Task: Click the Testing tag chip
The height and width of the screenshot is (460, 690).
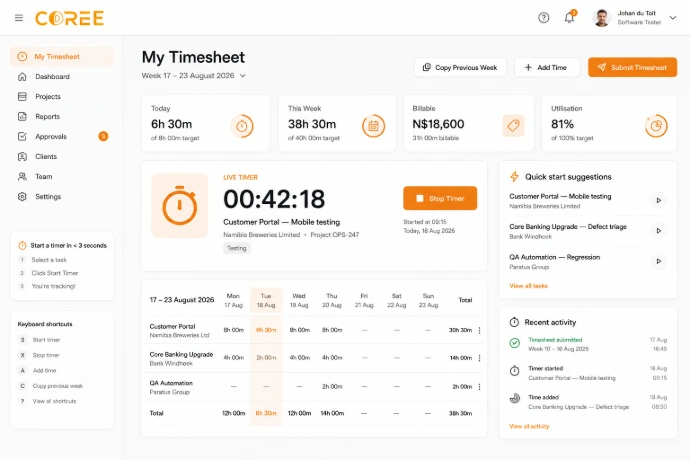Action: point(237,248)
